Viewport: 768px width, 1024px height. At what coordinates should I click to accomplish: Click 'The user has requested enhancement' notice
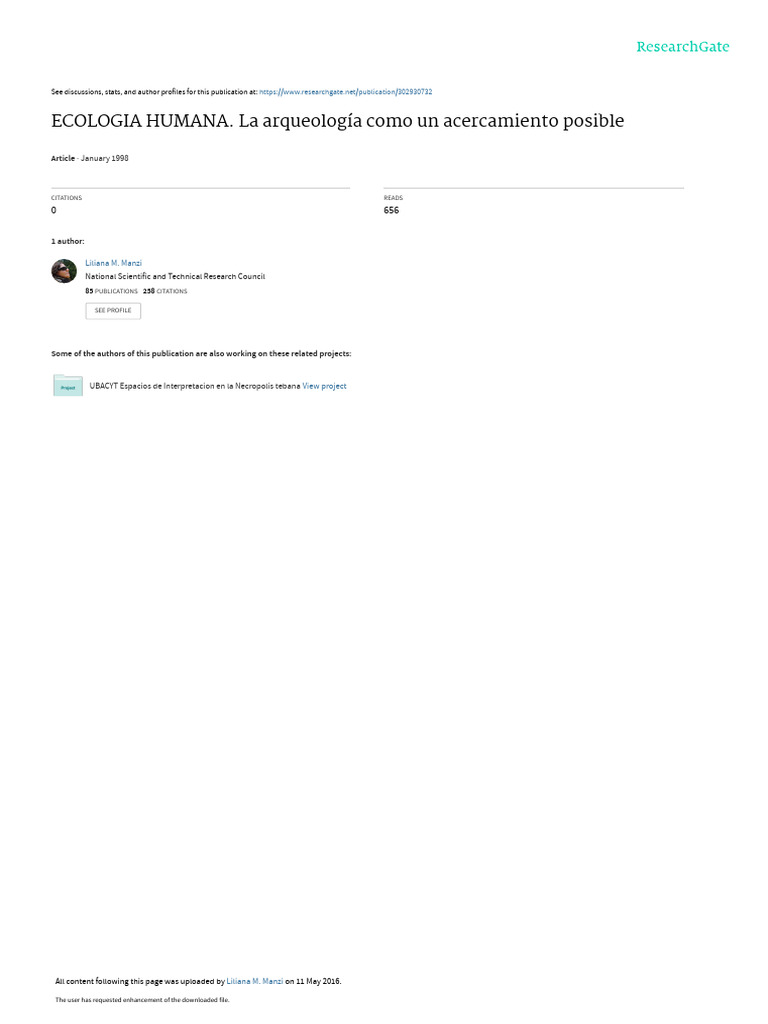tap(142, 1000)
